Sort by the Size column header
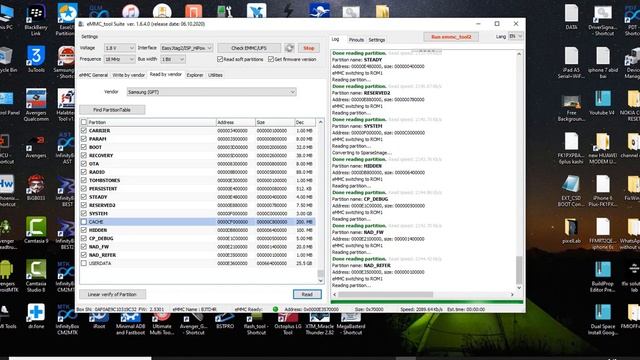This screenshot has height=360, width=640. (275, 122)
